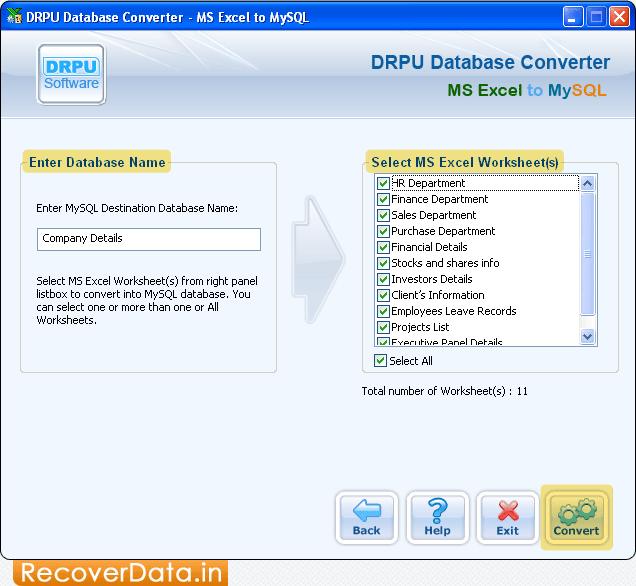Image resolution: width=636 pixels, height=586 pixels.
Task: Click the worksheet list scroll down arrow
Action: pyautogui.click(x=587, y=336)
